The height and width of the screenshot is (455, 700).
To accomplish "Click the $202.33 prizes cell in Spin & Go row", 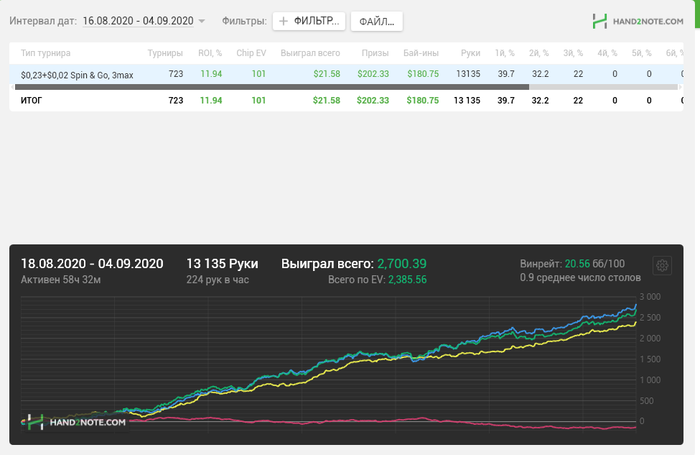I will coord(373,74).
